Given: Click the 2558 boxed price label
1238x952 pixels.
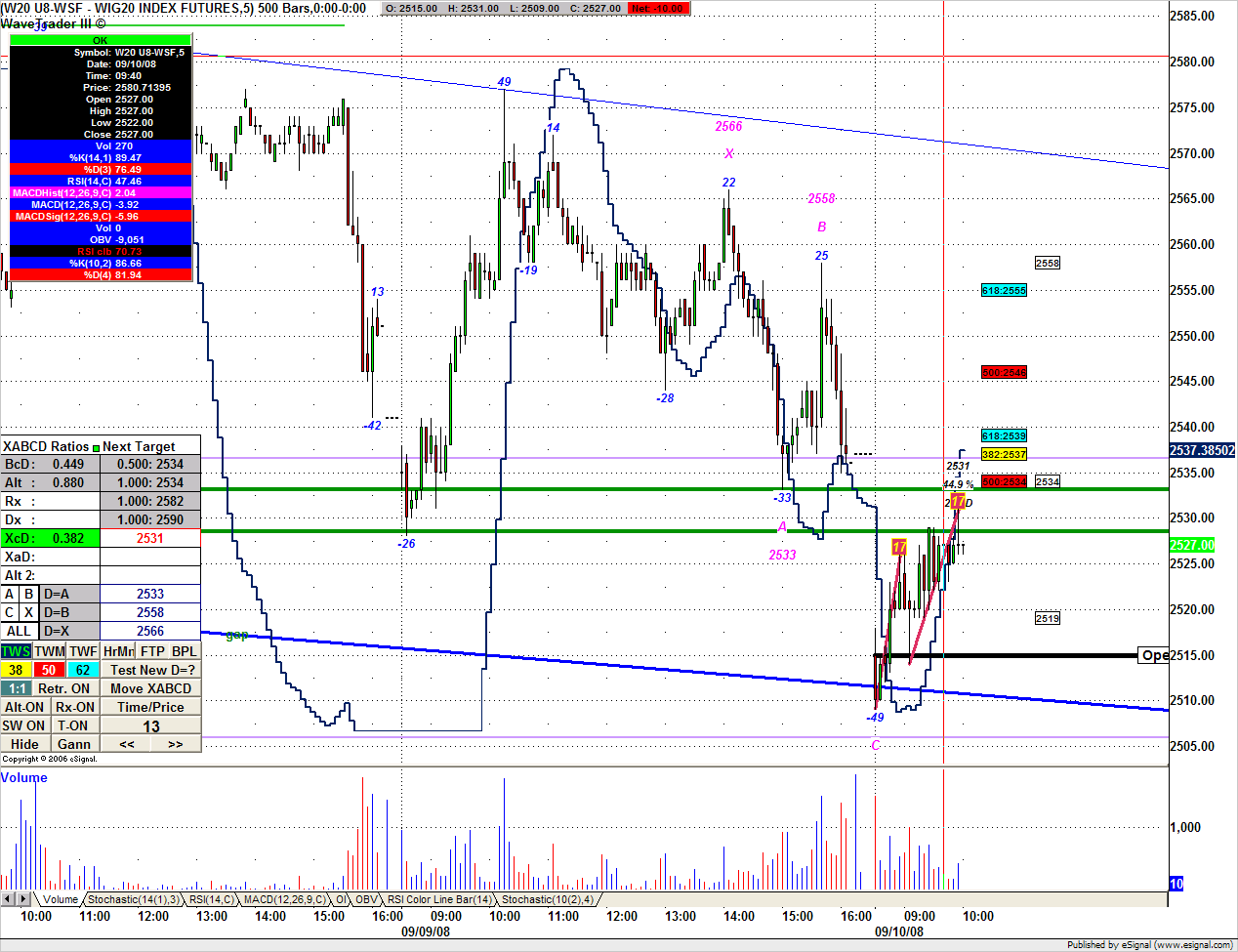Looking at the screenshot, I should pyautogui.click(x=1048, y=263).
